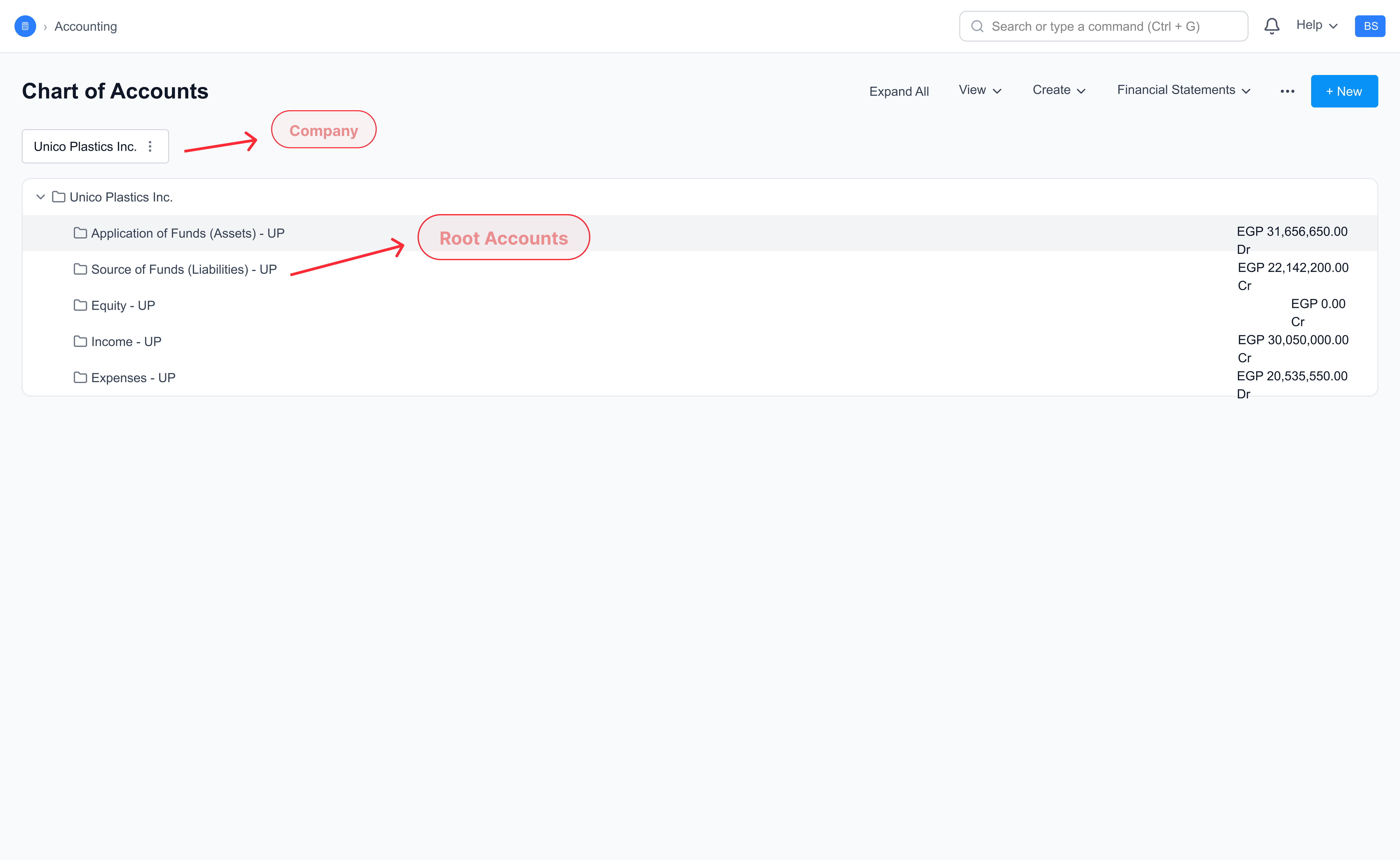The image size is (1400, 860).
Task: Click the three-dot menu icon beside + New
Action: coord(1287,91)
